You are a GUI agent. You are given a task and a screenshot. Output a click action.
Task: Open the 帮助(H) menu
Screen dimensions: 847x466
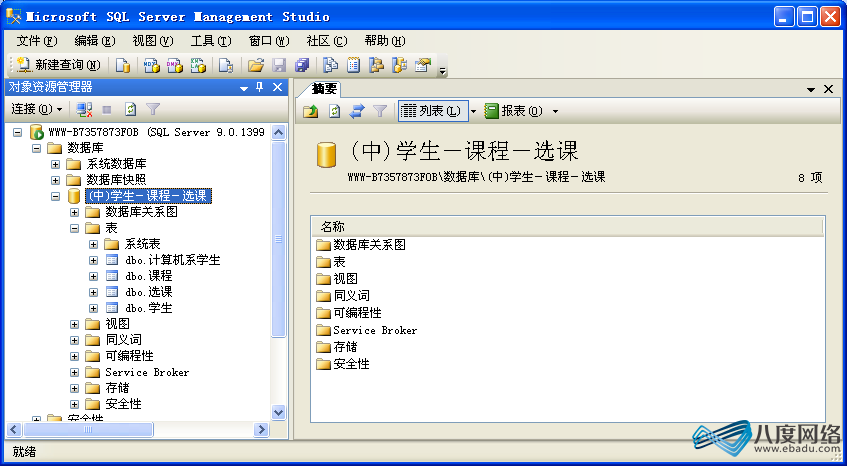385,41
